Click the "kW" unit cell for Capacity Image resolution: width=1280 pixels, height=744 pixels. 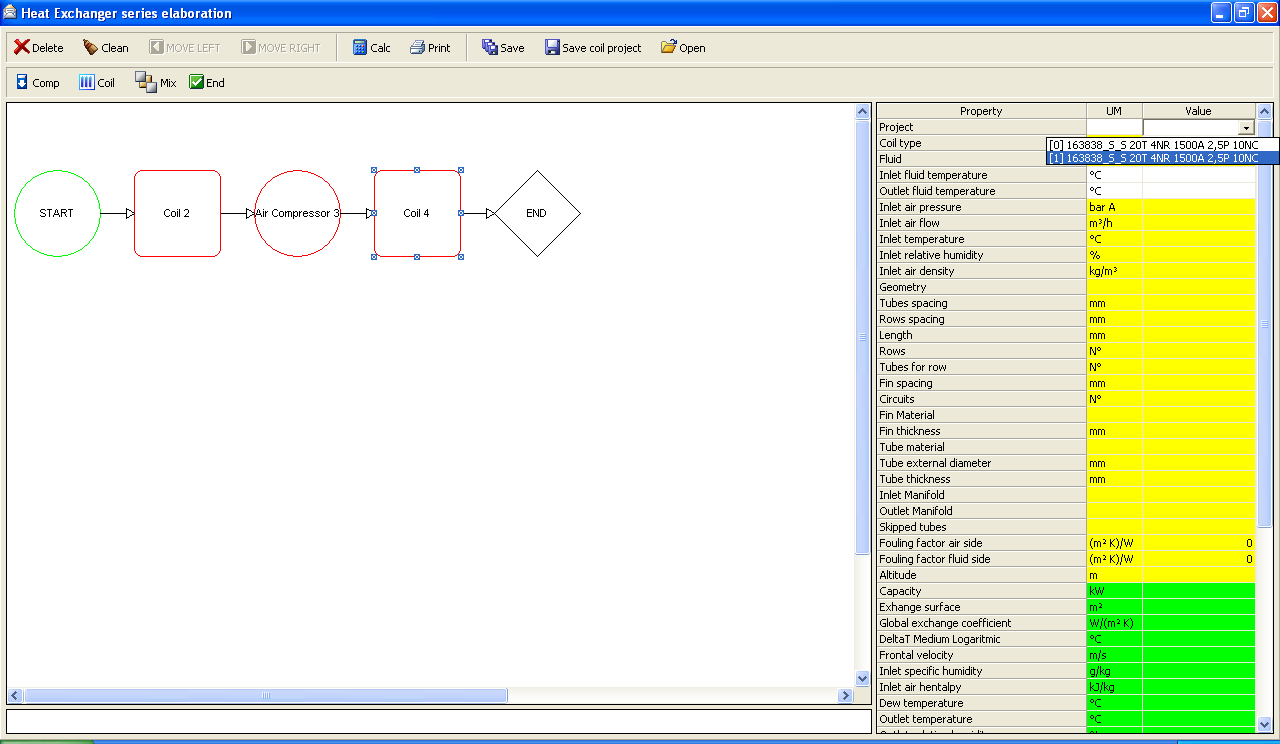(1114, 591)
